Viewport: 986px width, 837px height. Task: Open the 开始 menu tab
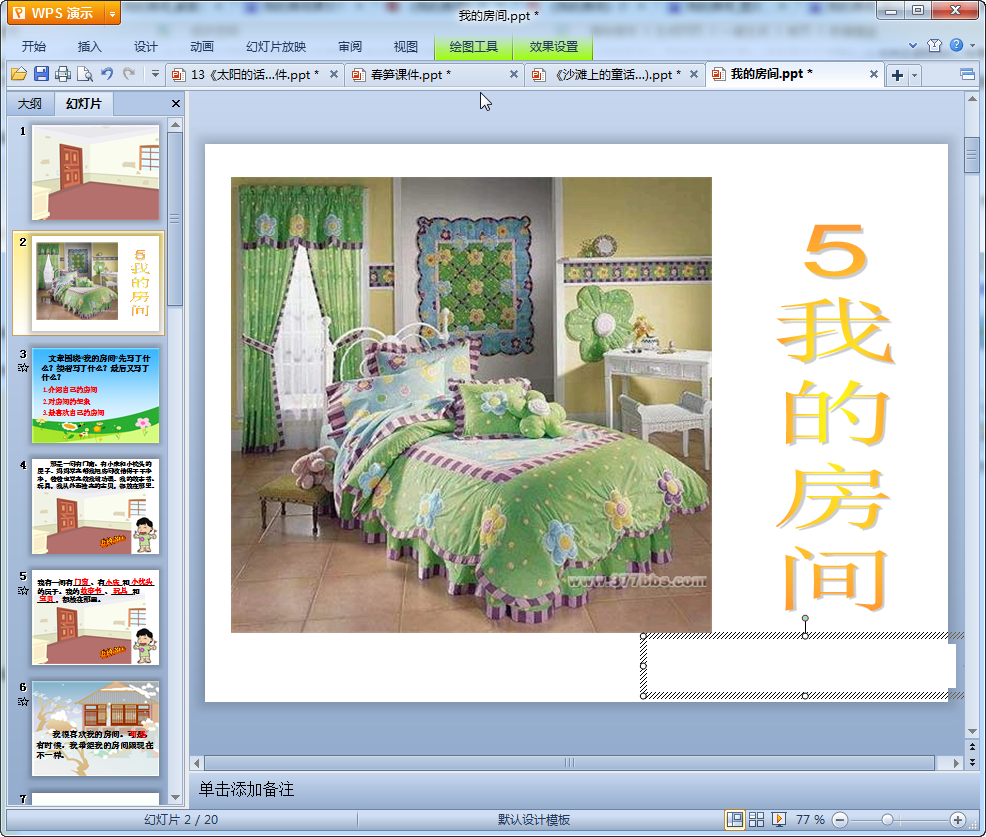tap(34, 47)
